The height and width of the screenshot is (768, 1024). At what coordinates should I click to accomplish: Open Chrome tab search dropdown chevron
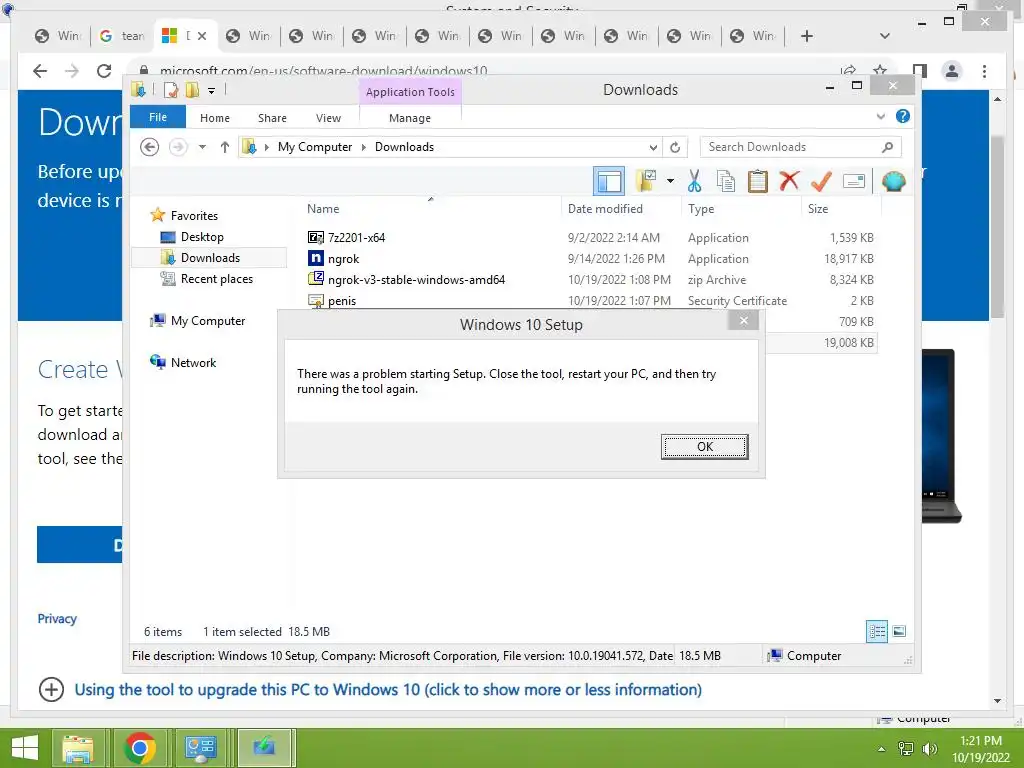click(884, 36)
